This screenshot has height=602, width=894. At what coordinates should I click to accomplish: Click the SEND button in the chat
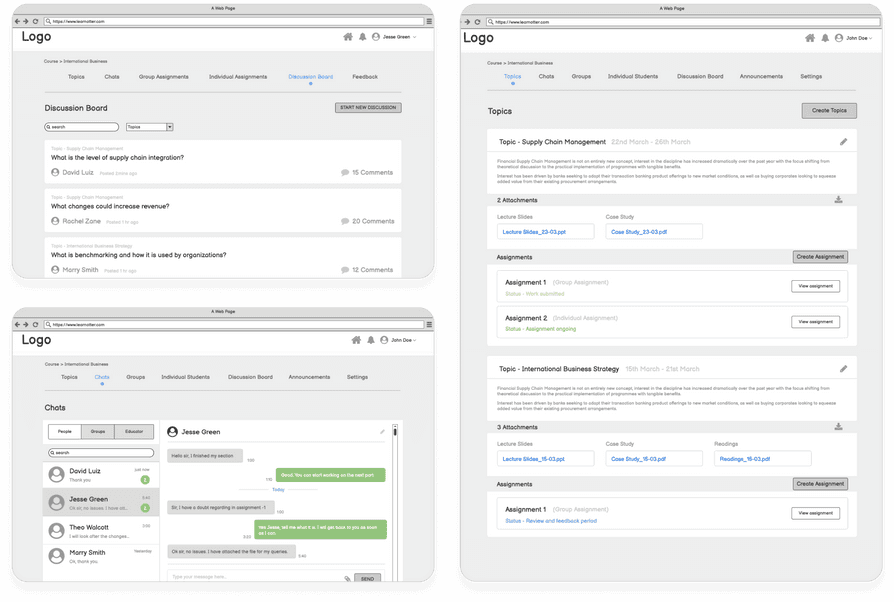coord(367,578)
